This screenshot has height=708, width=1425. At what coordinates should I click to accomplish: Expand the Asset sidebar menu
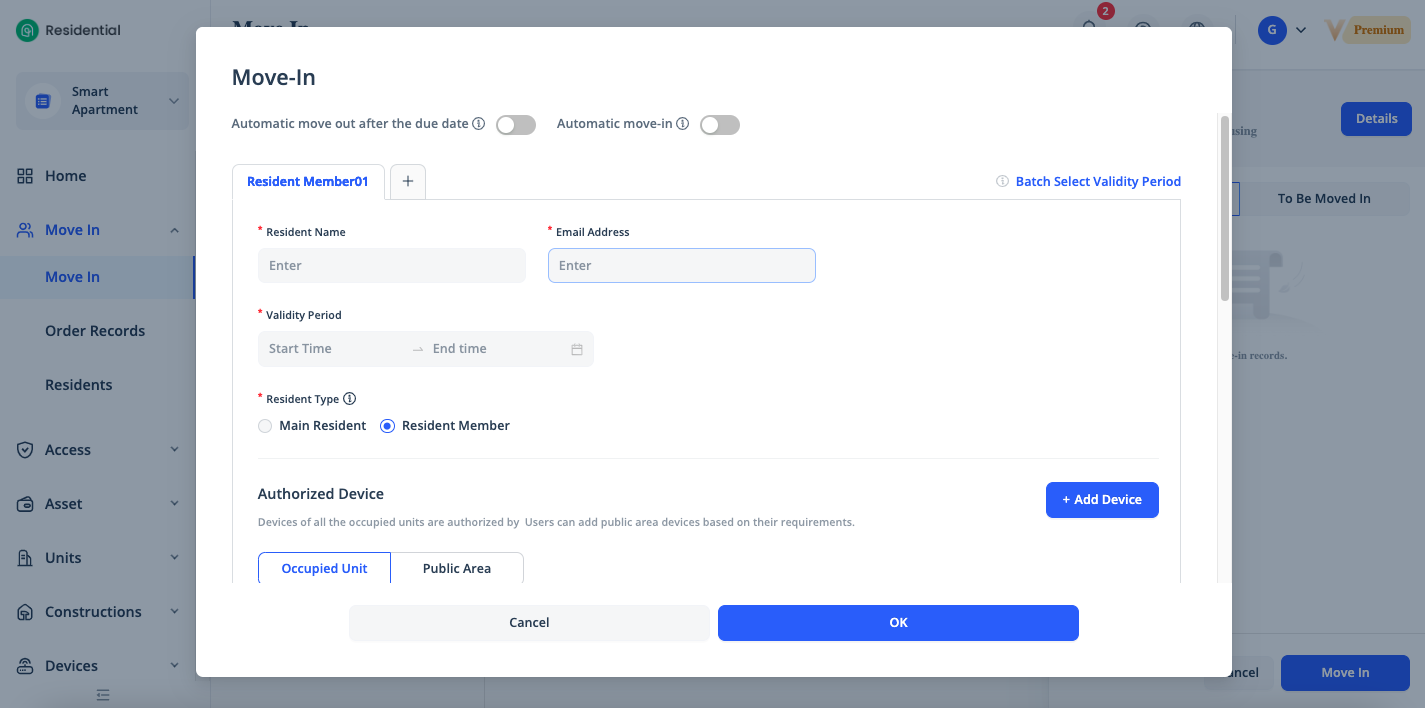point(174,504)
